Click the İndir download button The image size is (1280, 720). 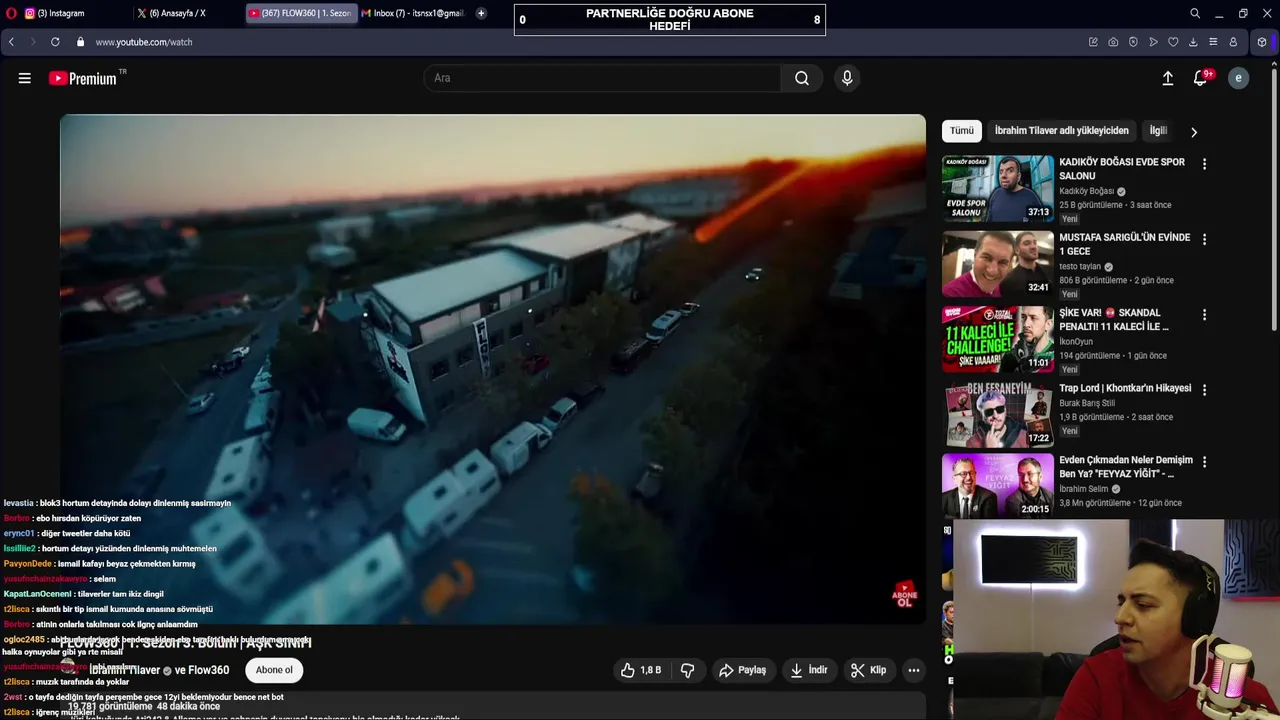[x=809, y=670]
